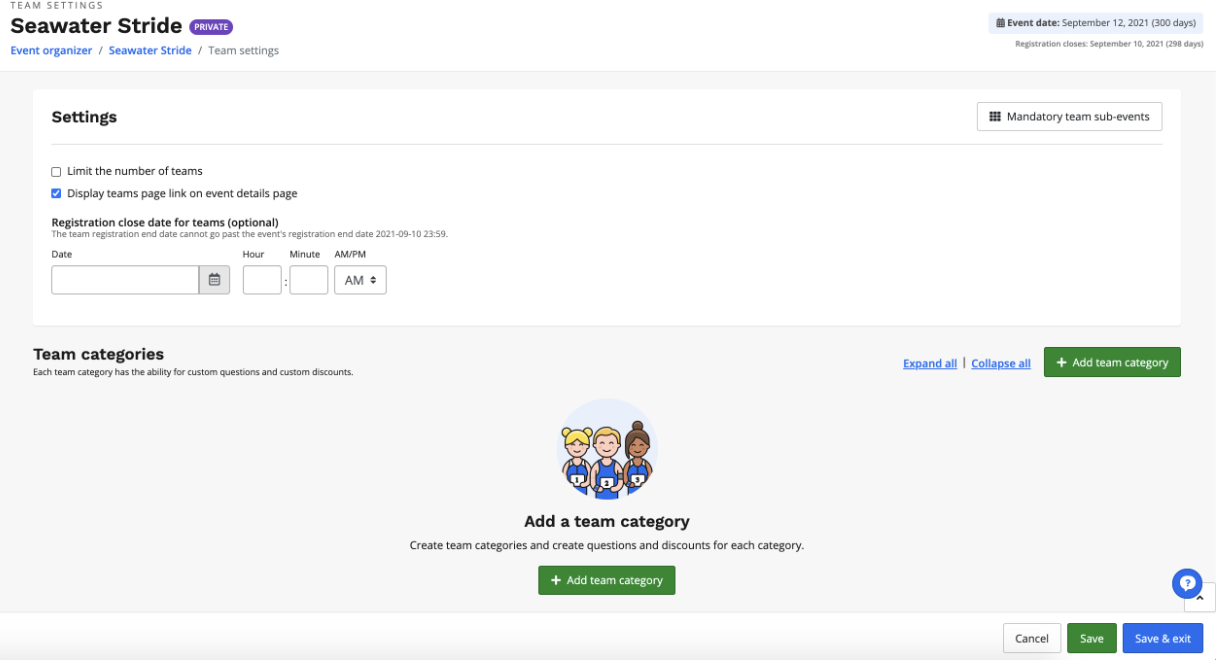Open Seawater Stride breadcrumb link
Viewport: 1216px width, 662px height.
click(150, 51)
